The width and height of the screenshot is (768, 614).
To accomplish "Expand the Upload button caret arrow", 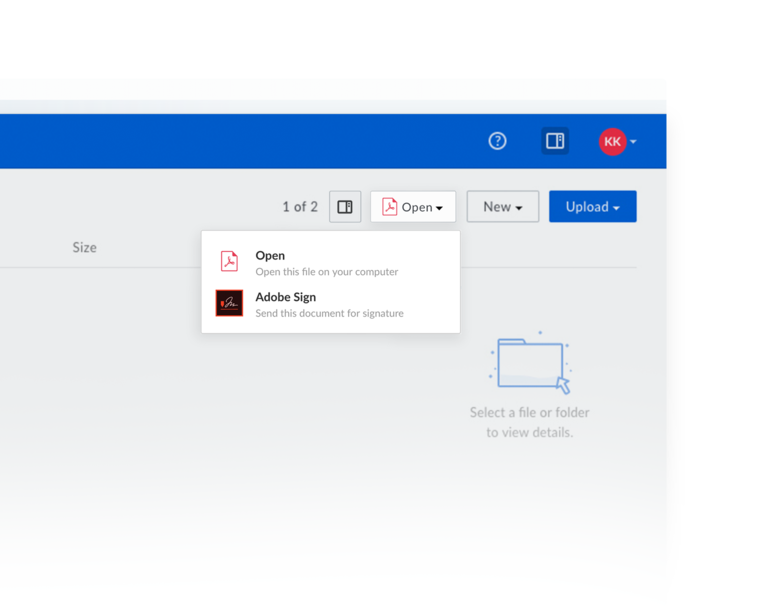I will click(617, 208).
